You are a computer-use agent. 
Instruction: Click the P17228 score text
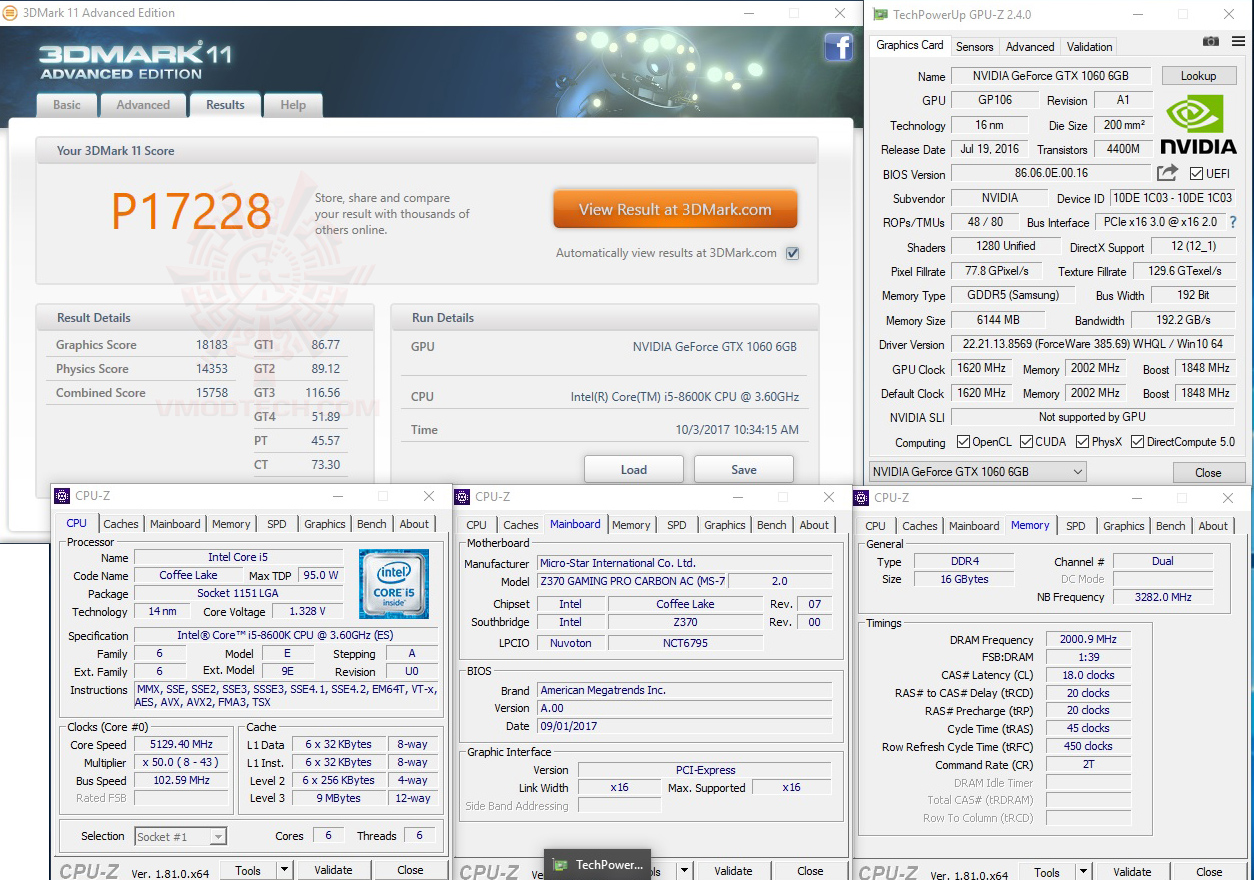coord(191,211)
